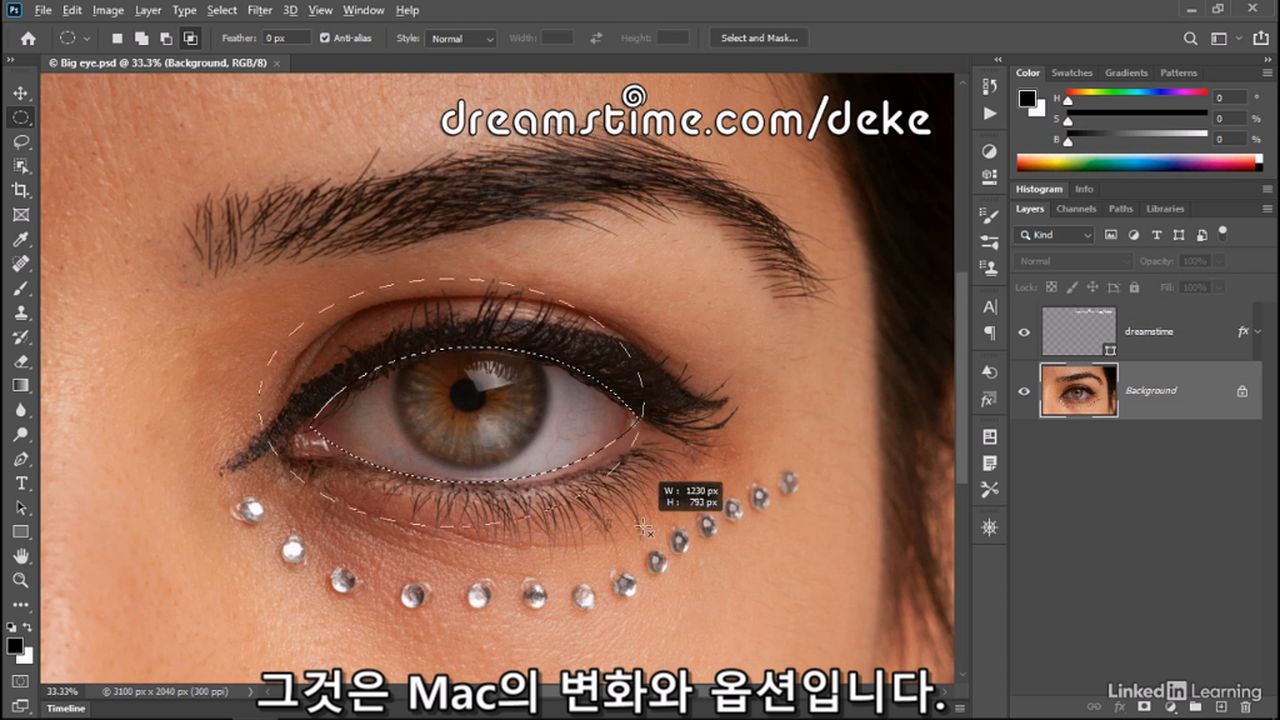Screen dimensions: 1280x720
Task: Choose Add to selection mode
Action: pyautogui.click(x=141, y=38)
